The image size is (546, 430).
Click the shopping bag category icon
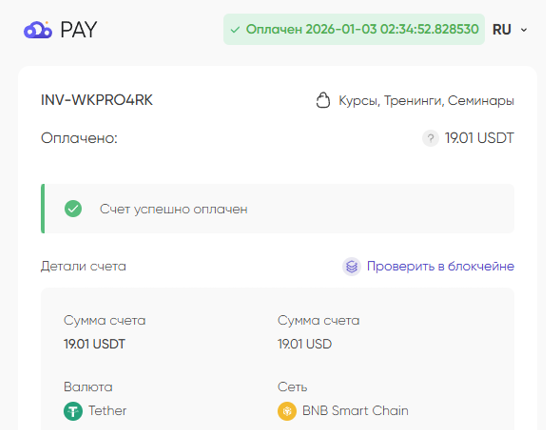323,101
